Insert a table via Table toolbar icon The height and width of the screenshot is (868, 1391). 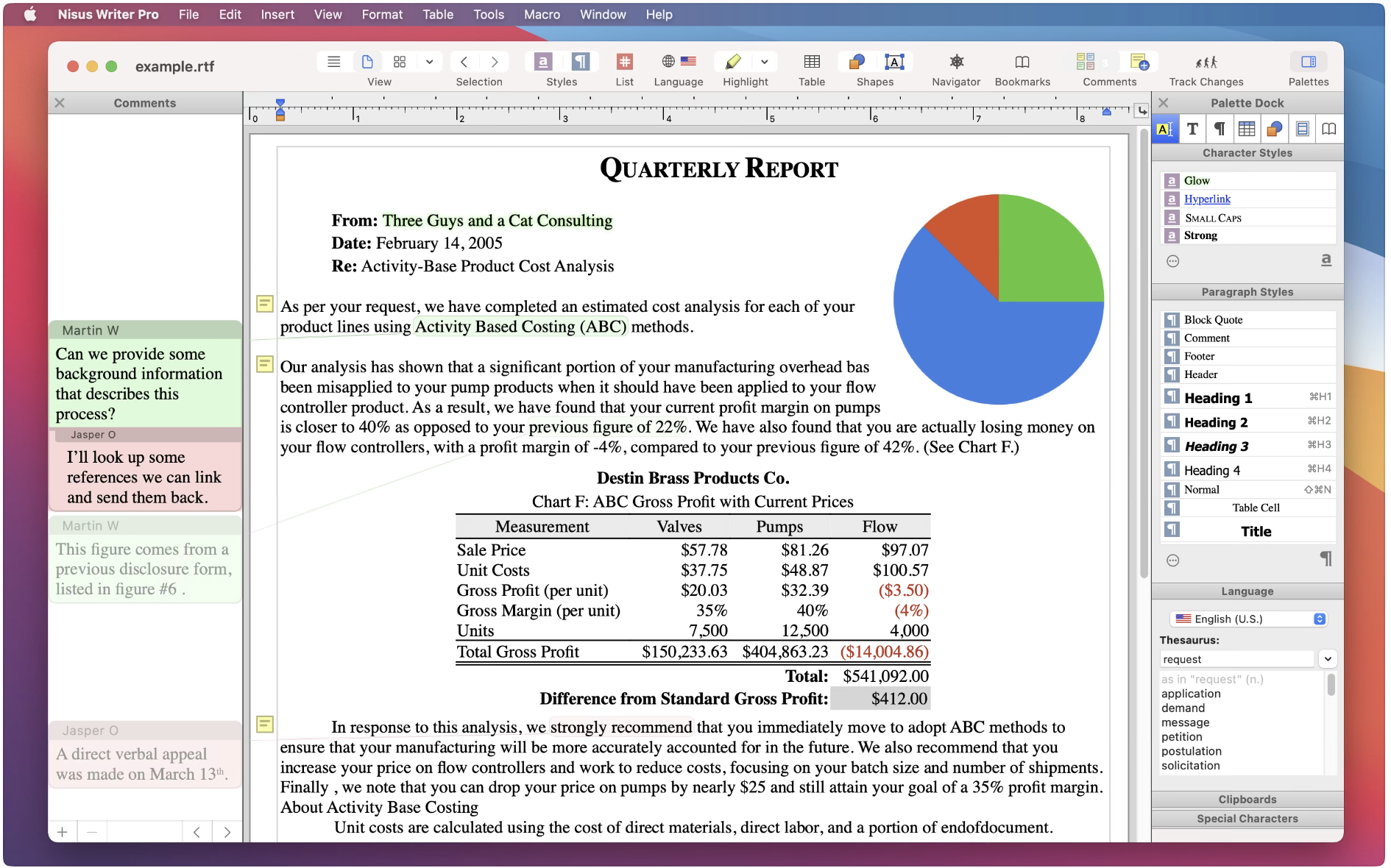pyautogui.click(x=811, y=63)
